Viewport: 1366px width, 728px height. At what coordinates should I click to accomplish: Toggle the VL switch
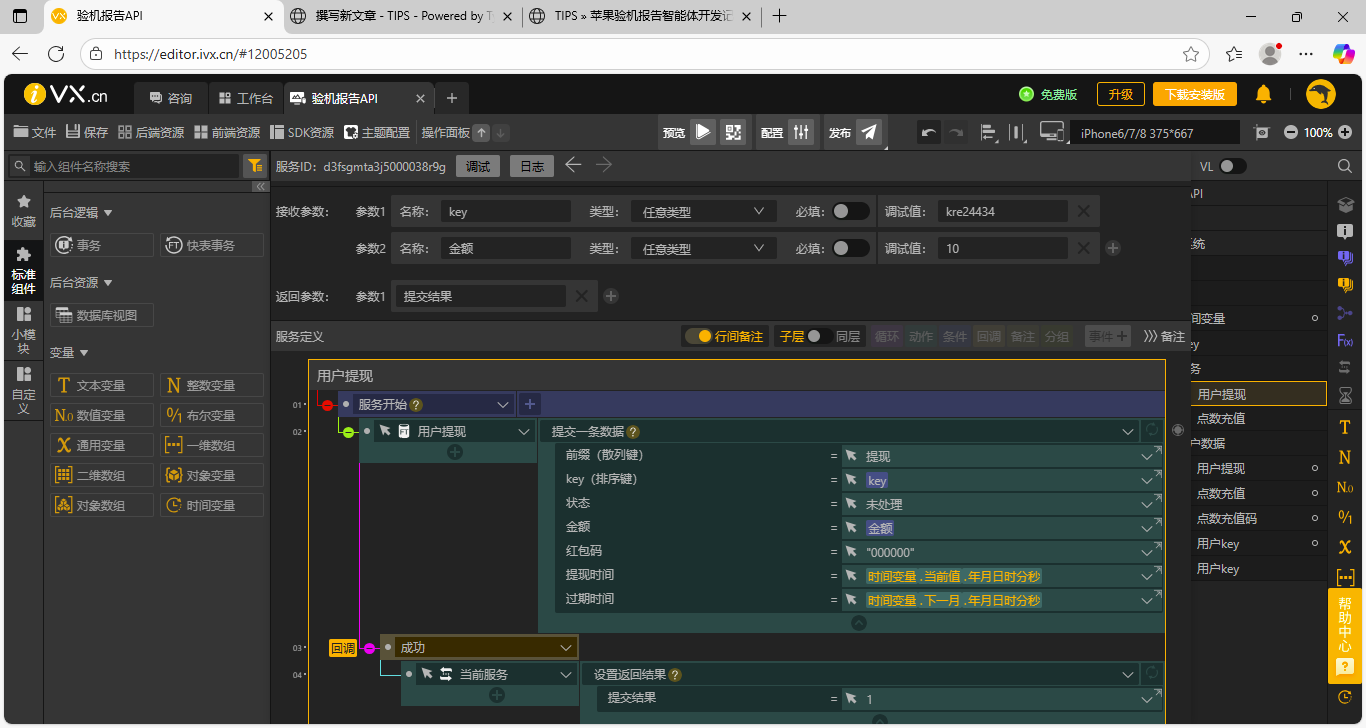pos(1232,166)
